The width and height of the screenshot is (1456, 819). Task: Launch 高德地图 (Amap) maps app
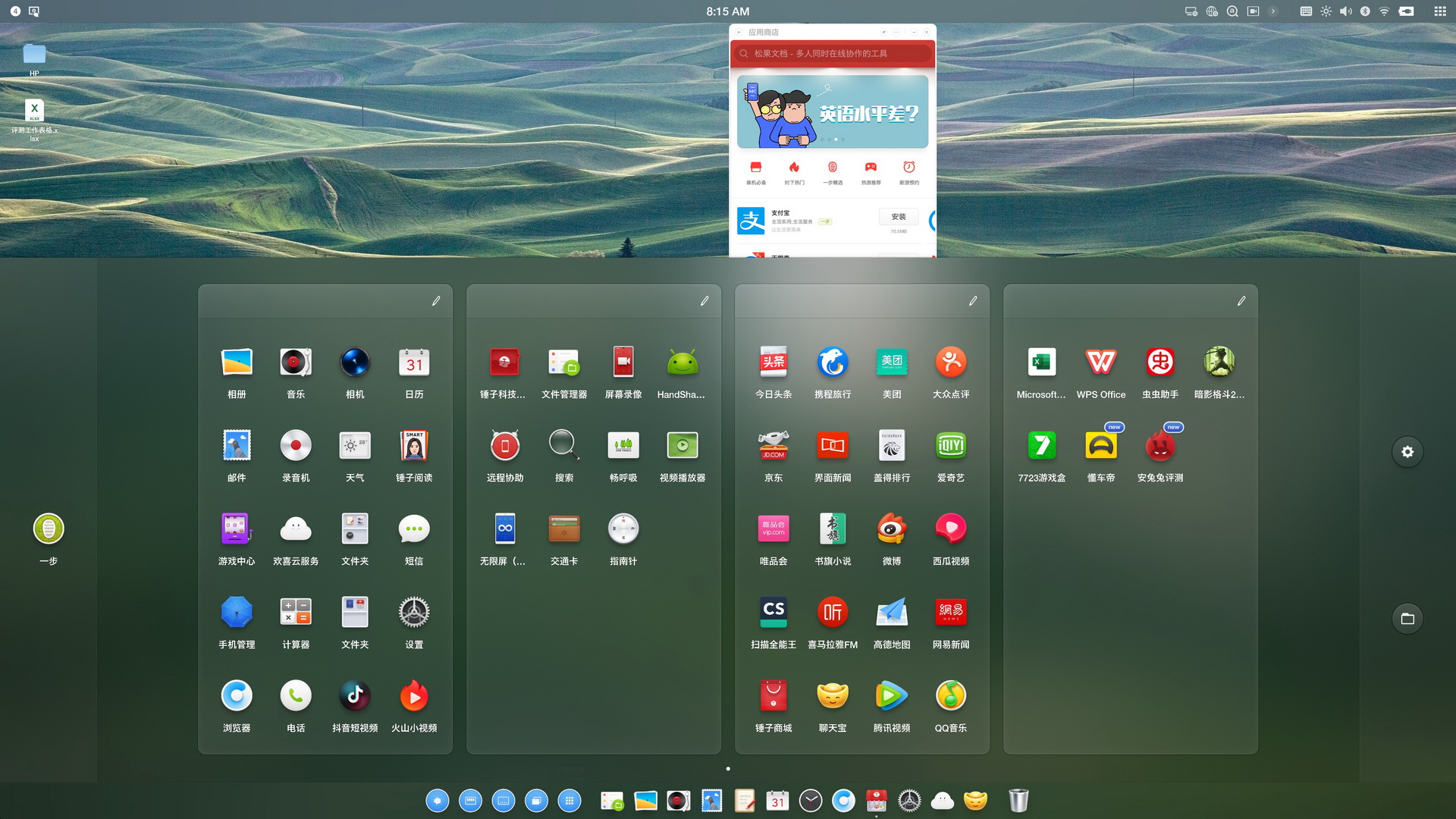tap(891, 613)
